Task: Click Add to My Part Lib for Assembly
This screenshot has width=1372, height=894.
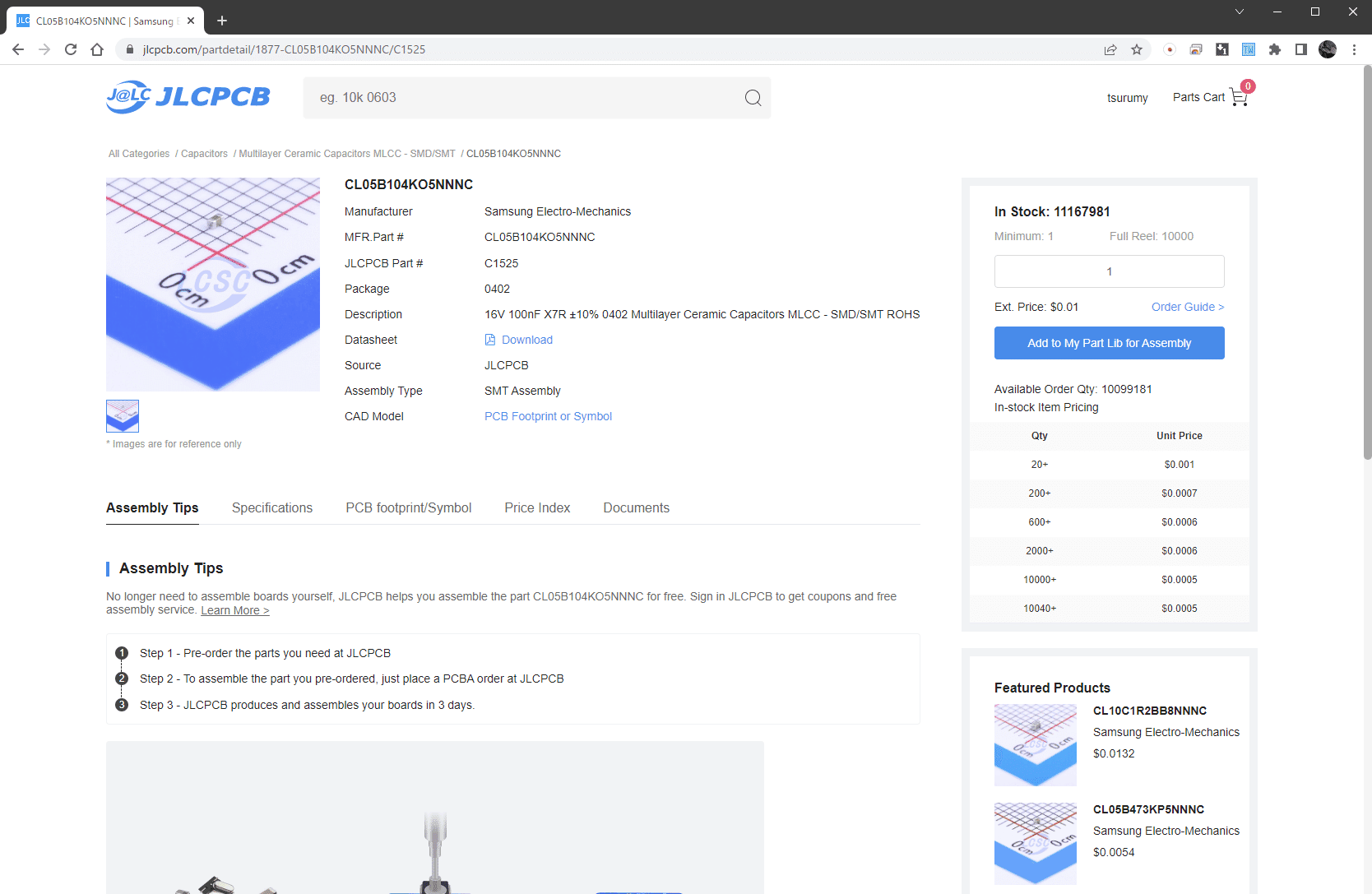Action: tap(1109, 343)
